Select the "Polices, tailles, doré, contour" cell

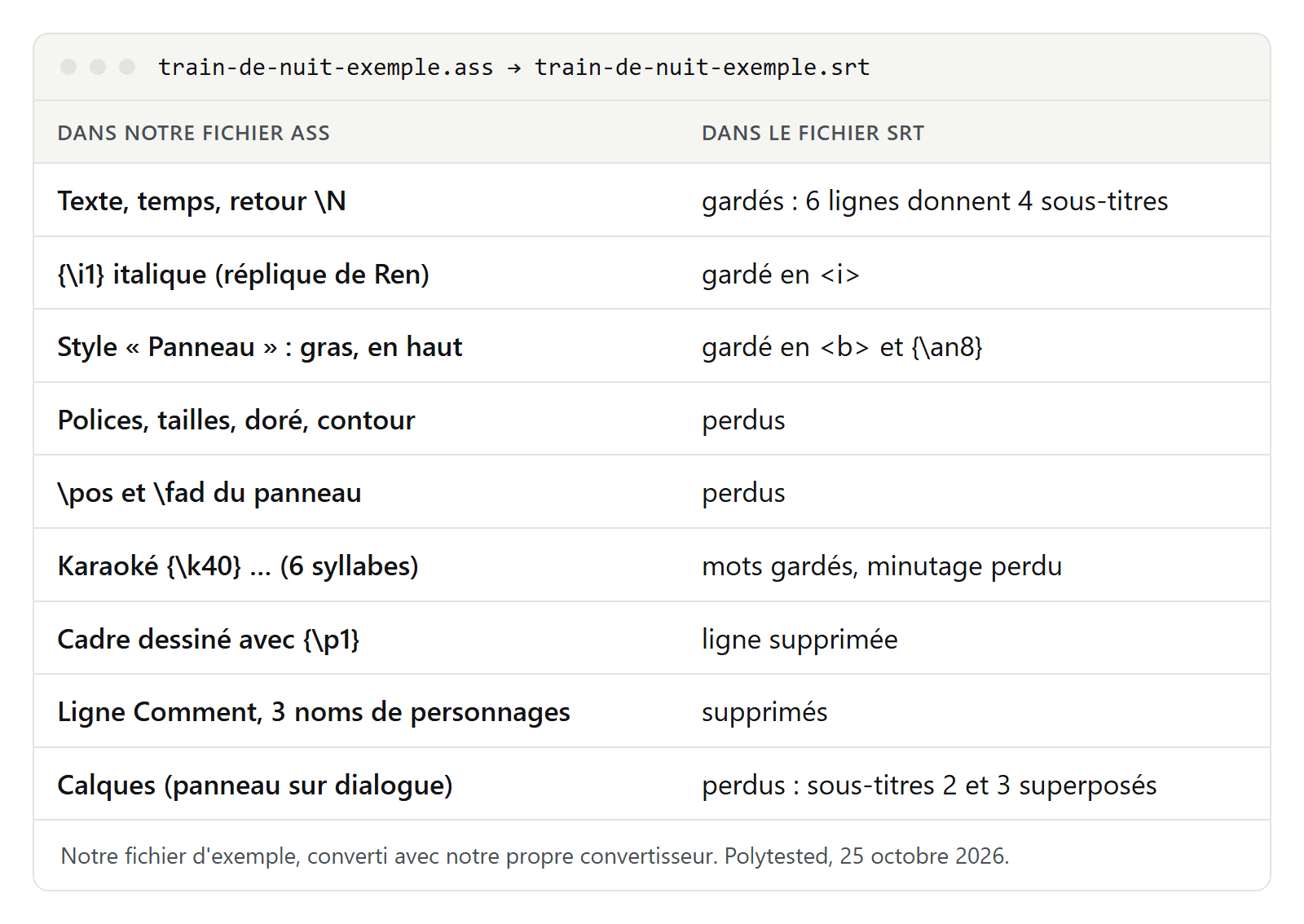pos(236,420)
